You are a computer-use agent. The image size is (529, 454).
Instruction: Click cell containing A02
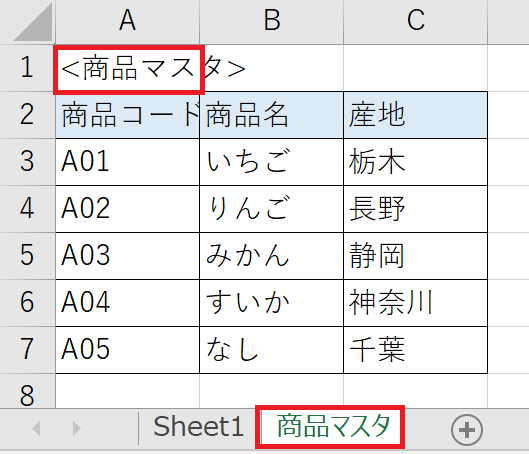coord(128,209)
